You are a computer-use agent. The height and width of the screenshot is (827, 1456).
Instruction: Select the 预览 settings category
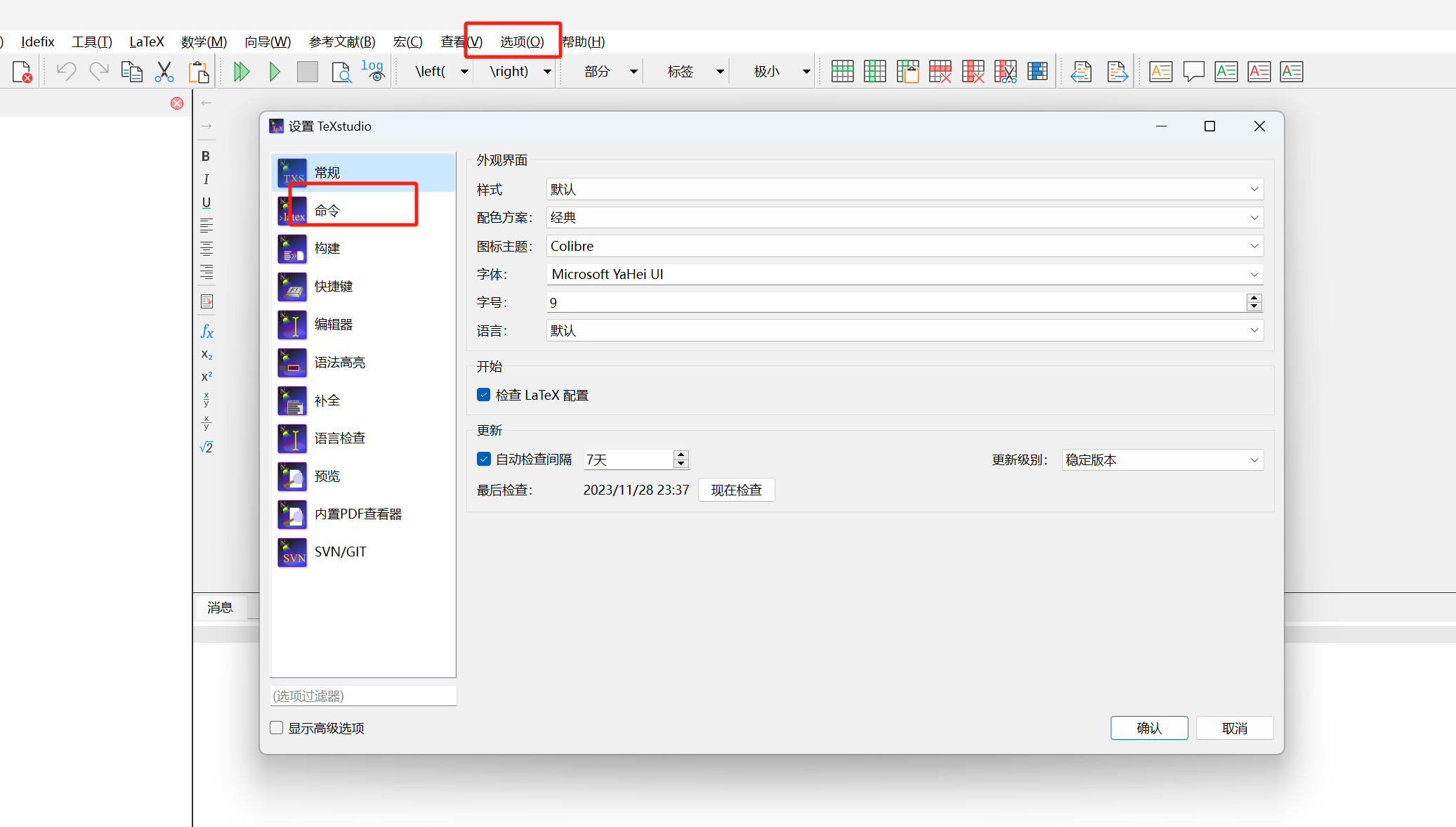(x=363, y=476)
